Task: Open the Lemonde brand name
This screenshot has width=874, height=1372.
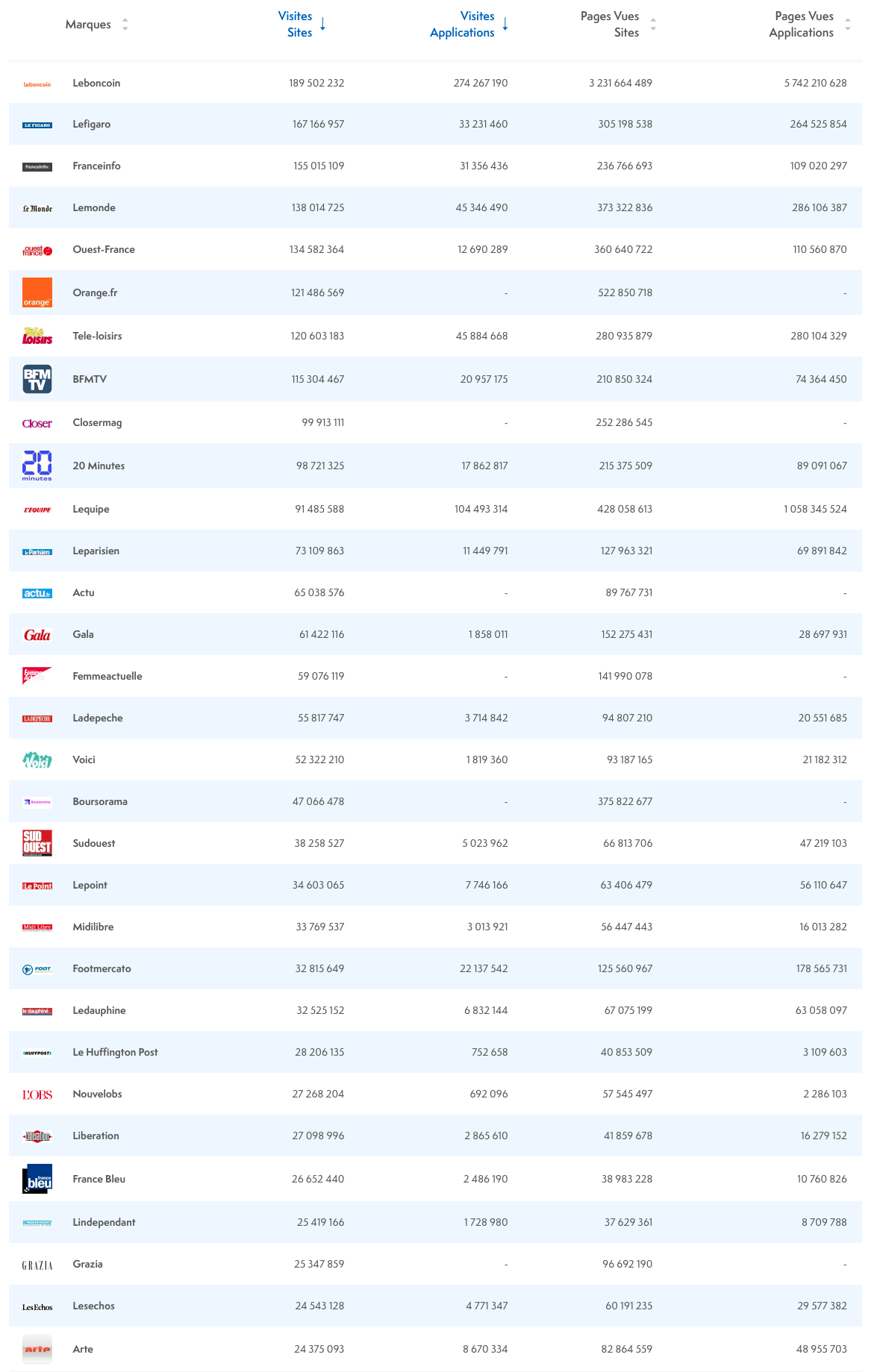Action: [x=94, y=207]
